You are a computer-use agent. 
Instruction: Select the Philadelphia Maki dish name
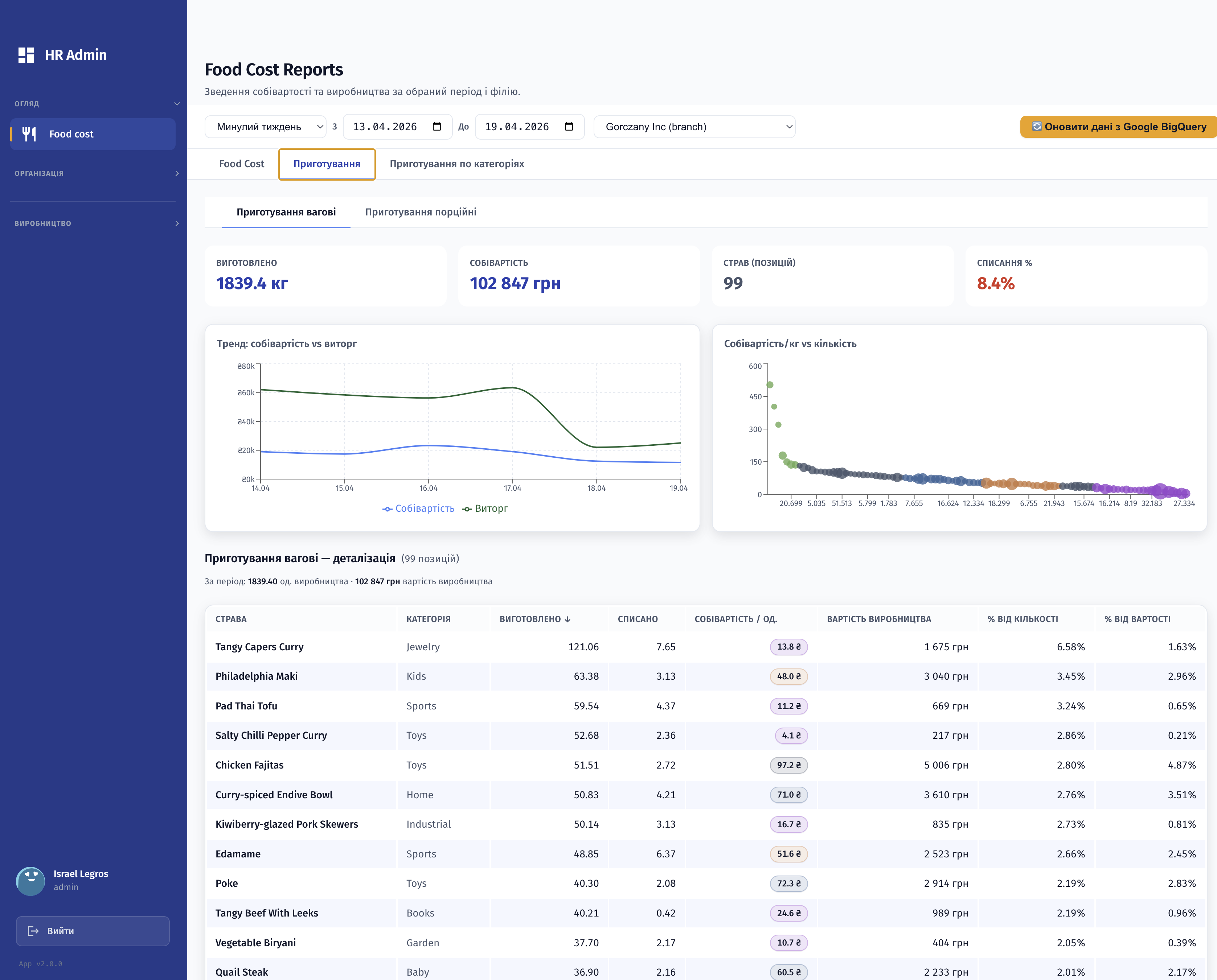point(257,676)
